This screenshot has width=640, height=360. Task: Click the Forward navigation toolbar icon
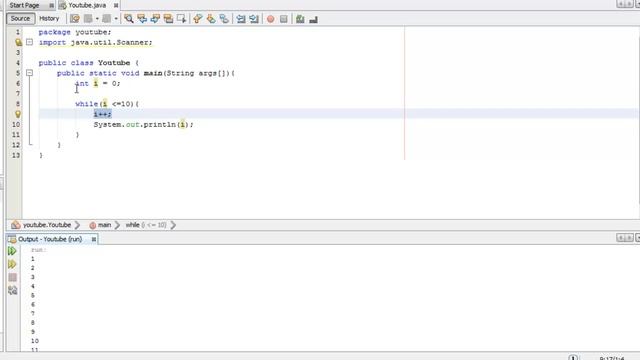pyautogui.click(x=107, y=19)
